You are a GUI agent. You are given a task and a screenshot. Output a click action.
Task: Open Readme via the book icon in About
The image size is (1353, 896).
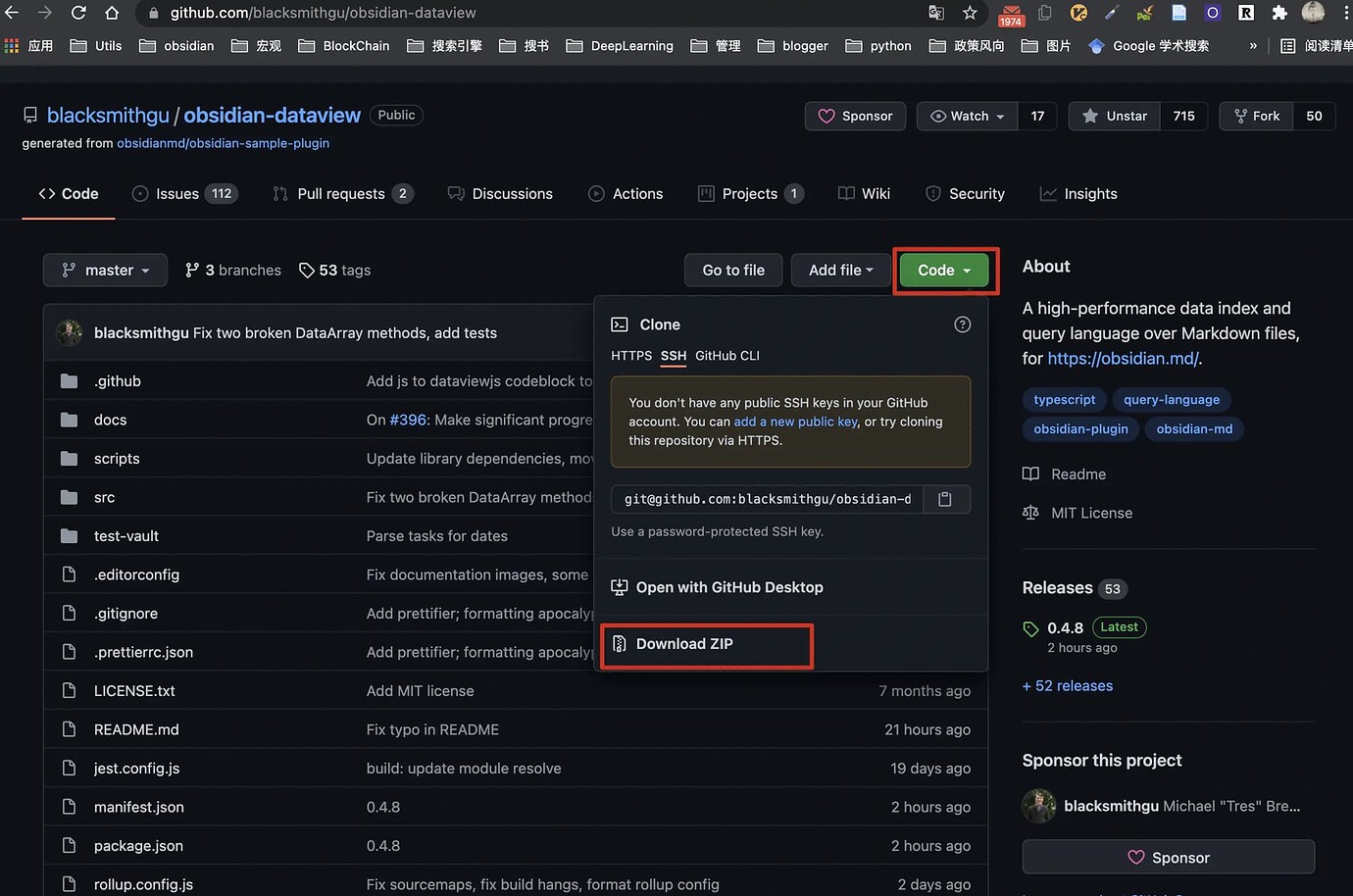point(1030,473)
